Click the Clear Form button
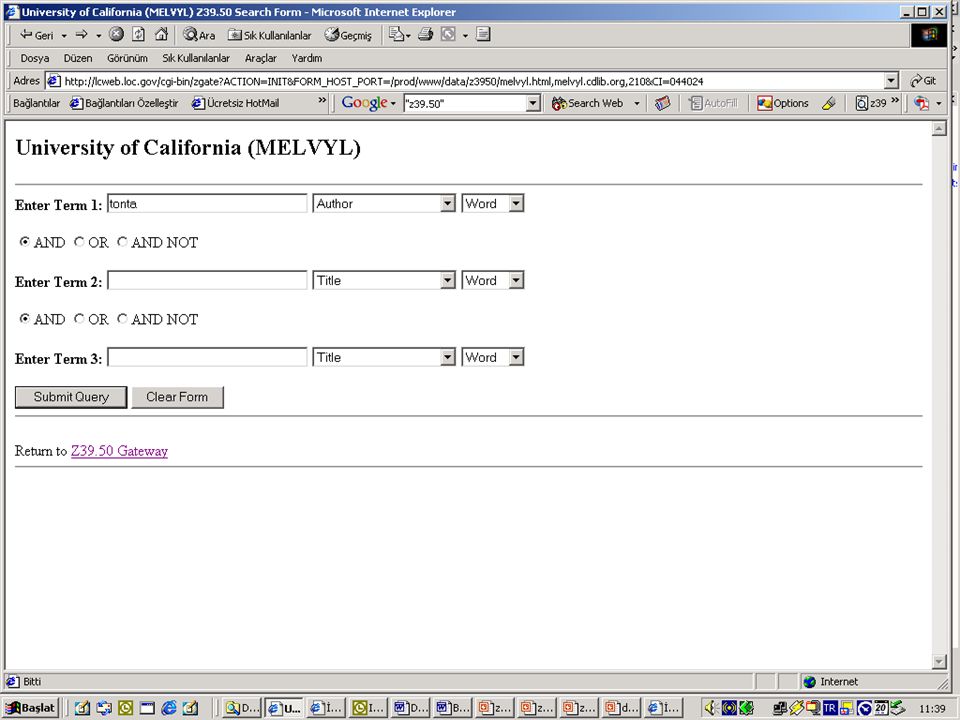960x720 pixels. pos(177,397)
